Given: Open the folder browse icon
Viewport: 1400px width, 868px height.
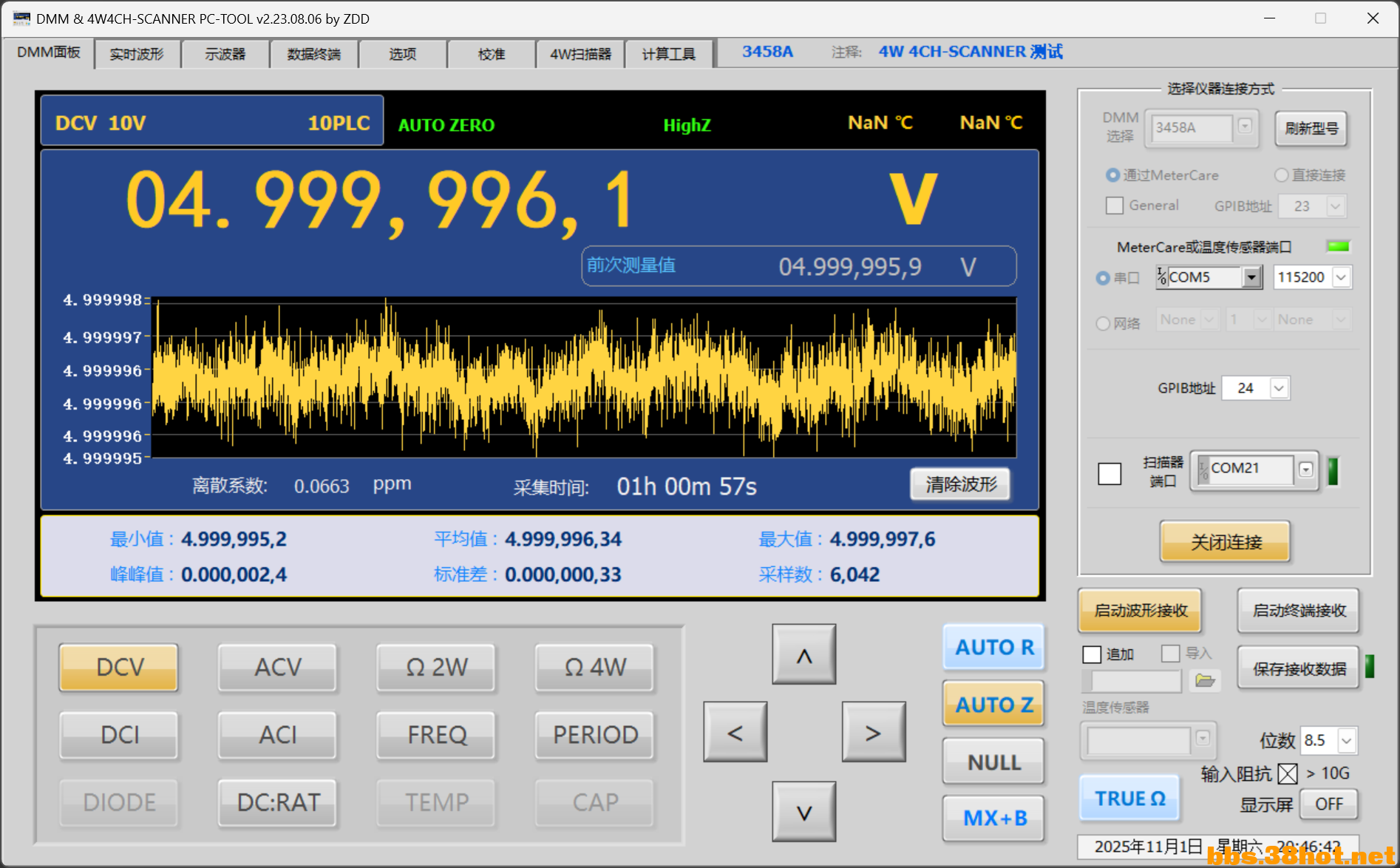Looking at the screenshot, I should [1205, 680].
